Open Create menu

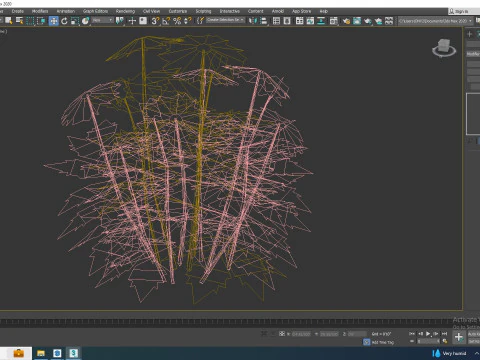[18, 11]
